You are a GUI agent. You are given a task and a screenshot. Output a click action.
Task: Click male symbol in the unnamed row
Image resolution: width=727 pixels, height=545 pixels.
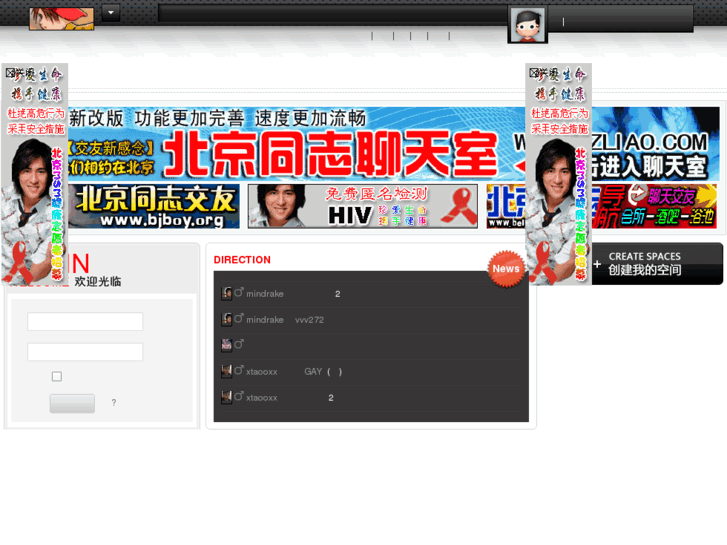239,344
